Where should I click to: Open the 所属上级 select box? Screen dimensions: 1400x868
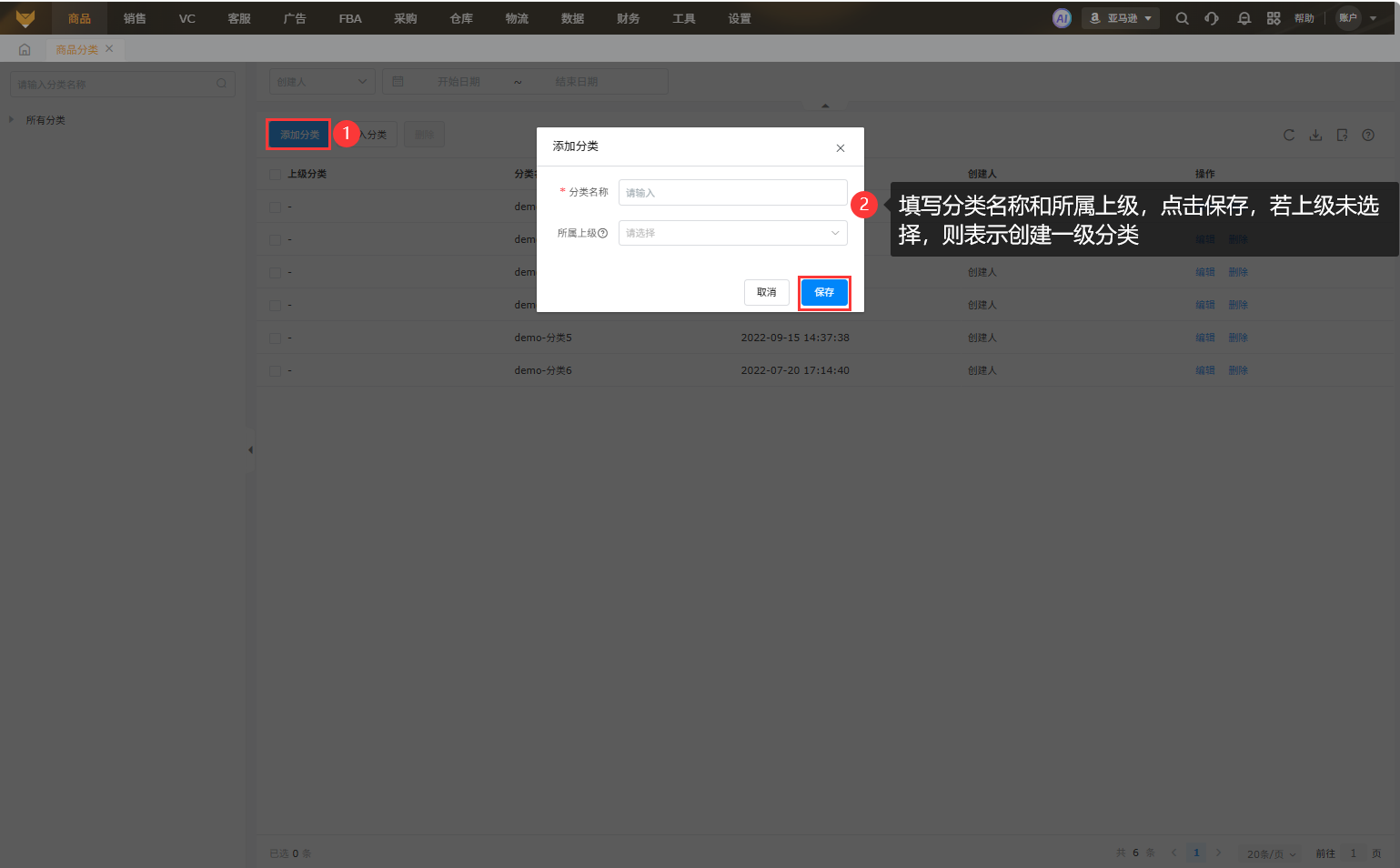[732, 233]
